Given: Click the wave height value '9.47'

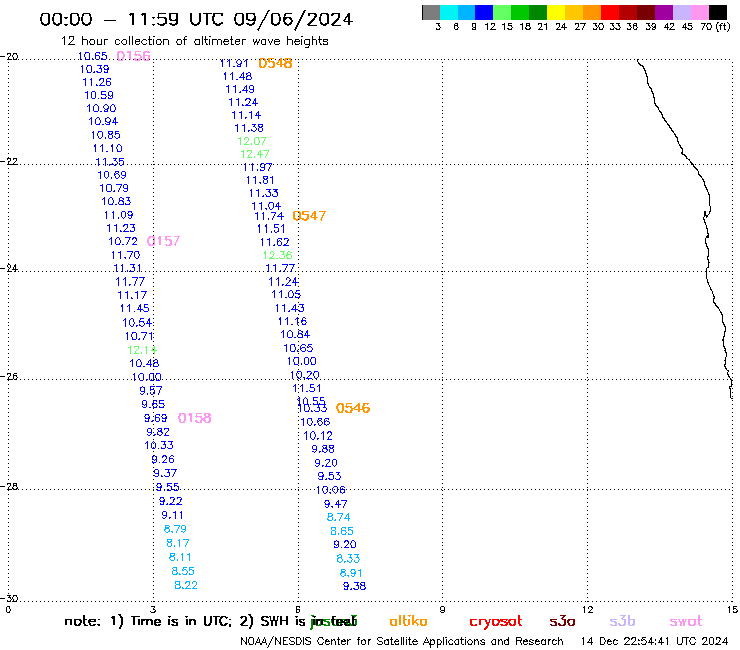Looking at the screenshot, I should pos(336,504).
